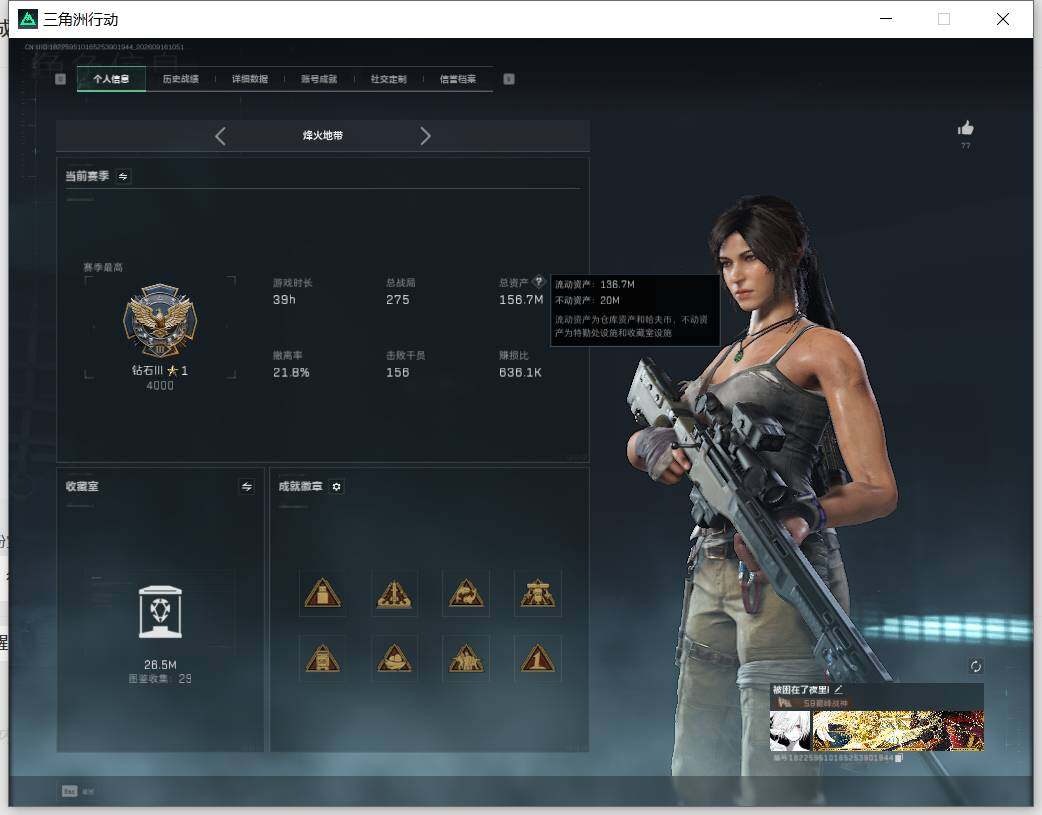Select third achievement badge in the bottom row

[x=466, y=659]
